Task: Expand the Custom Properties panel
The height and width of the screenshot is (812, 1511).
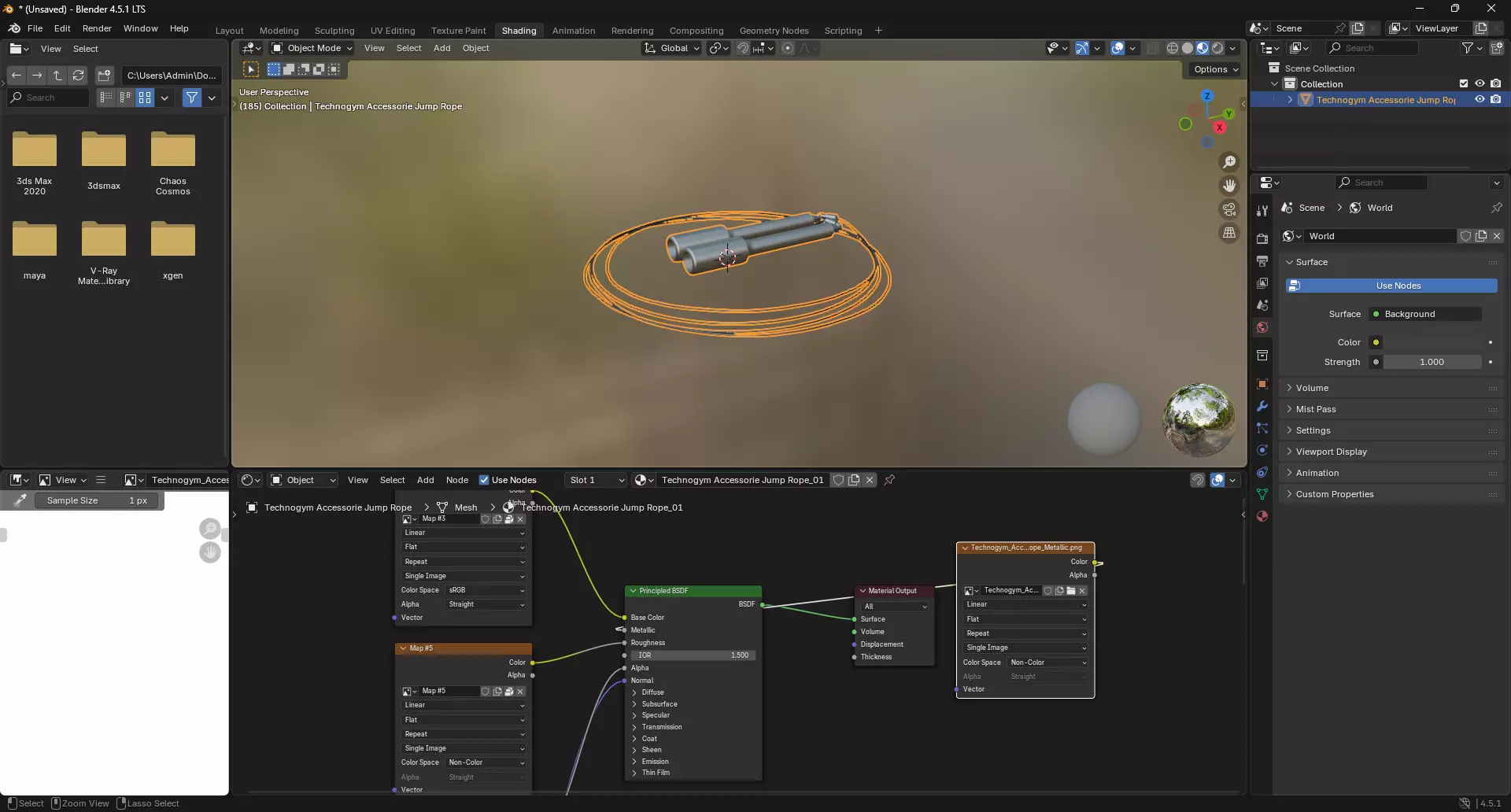Action: click(x=1392, y=494)
